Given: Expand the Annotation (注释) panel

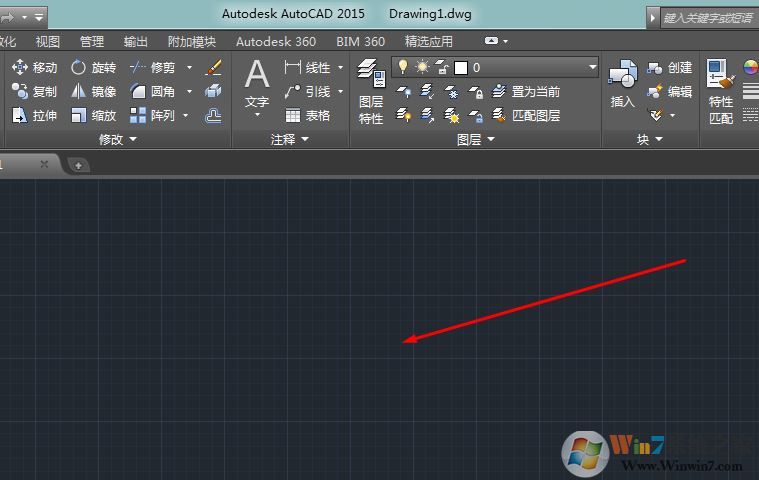Looking at the screenshot, I should 289,139.
